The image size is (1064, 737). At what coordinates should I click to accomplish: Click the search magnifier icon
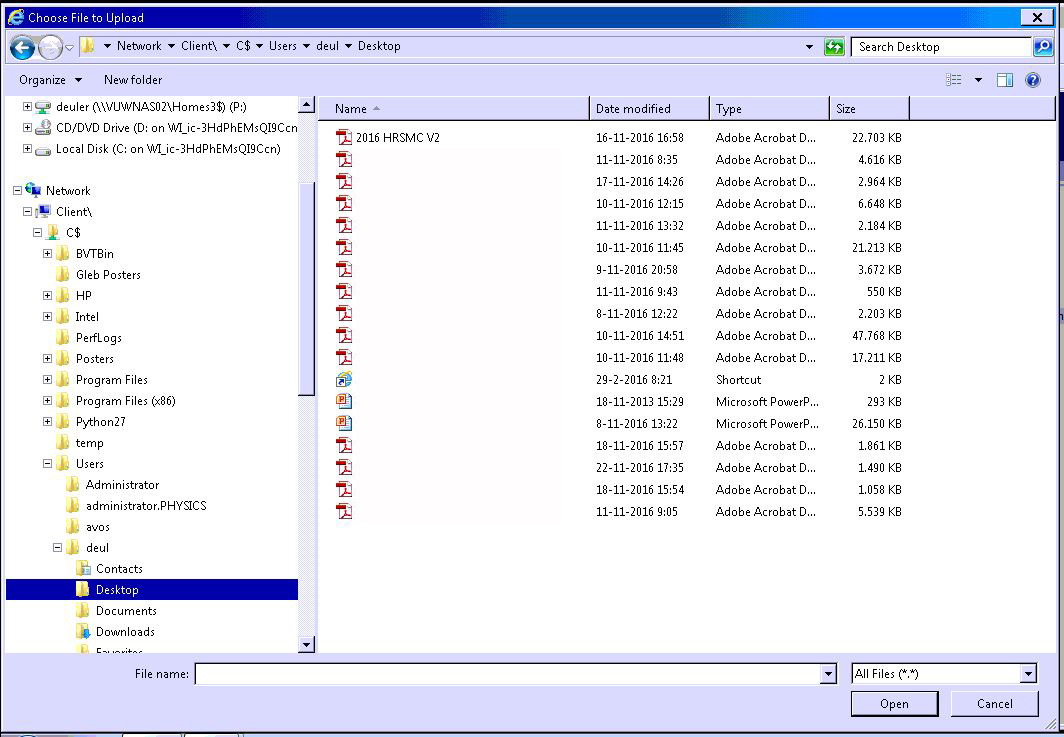point(1042,47)
